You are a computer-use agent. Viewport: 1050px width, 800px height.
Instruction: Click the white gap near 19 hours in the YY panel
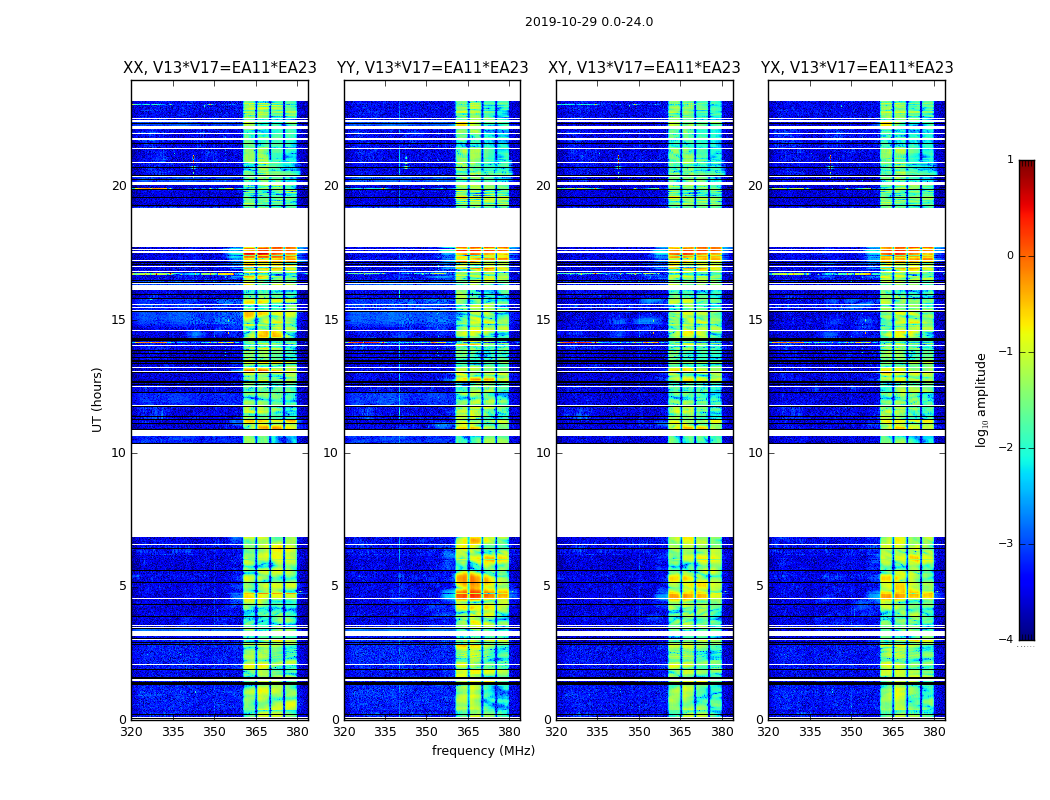[x=433, y=228]
